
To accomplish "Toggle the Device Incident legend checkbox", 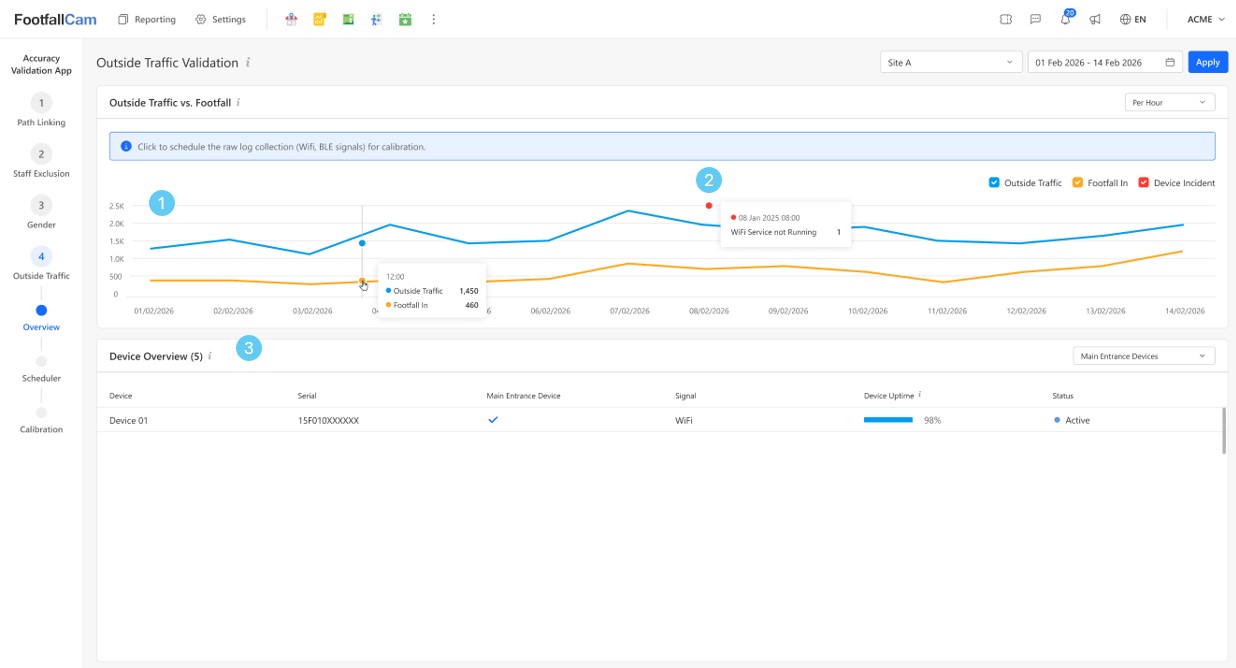I will pyautogui.click(x=1144, y=183).
